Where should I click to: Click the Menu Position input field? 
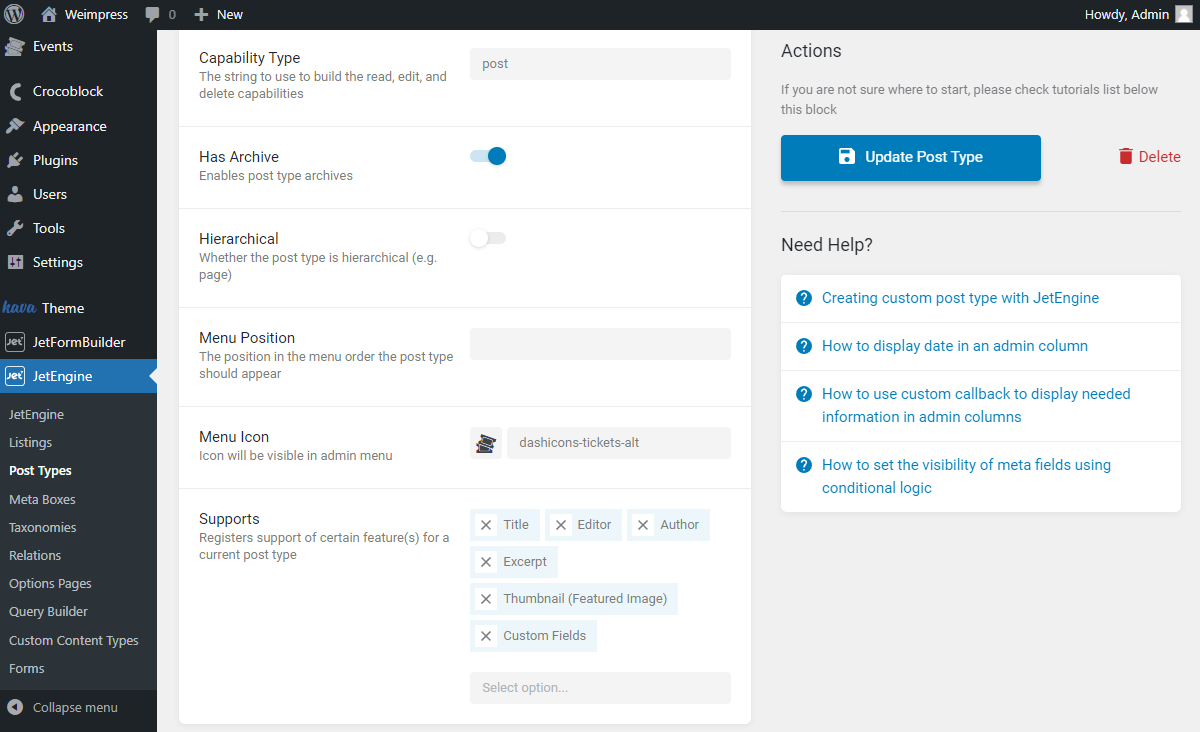coord(600,343)
